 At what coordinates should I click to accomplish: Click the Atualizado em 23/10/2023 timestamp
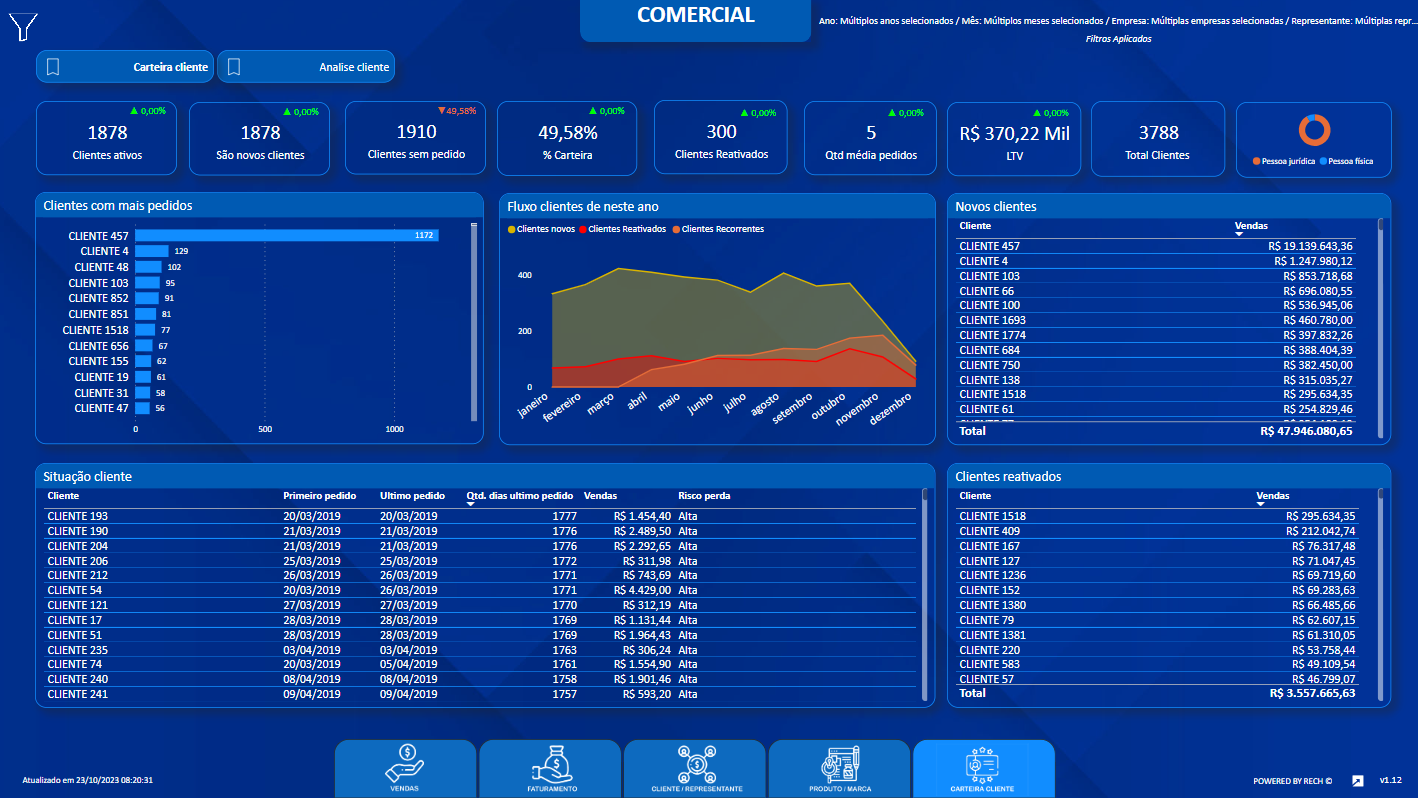(x=87, y=780)
